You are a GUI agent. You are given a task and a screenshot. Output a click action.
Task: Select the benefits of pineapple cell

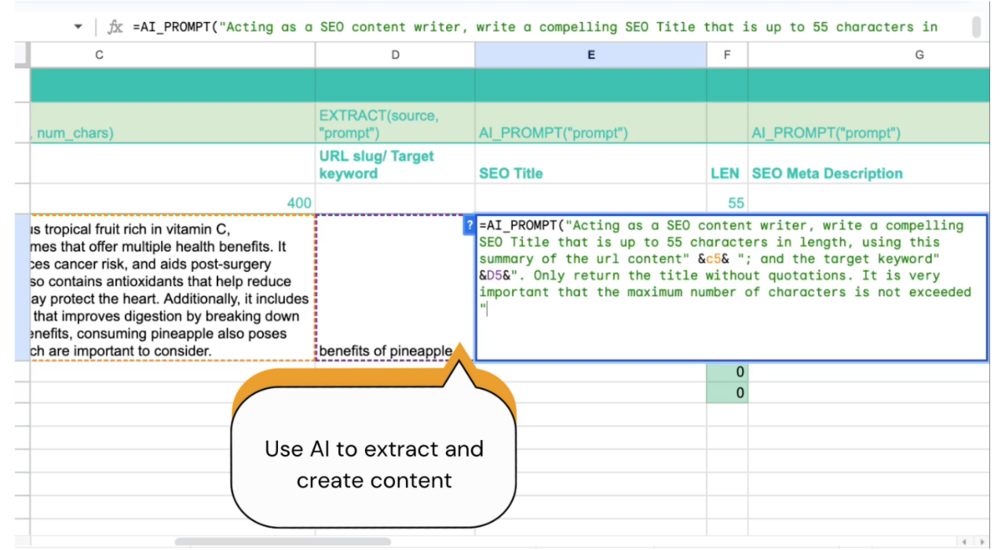point(395,288)
